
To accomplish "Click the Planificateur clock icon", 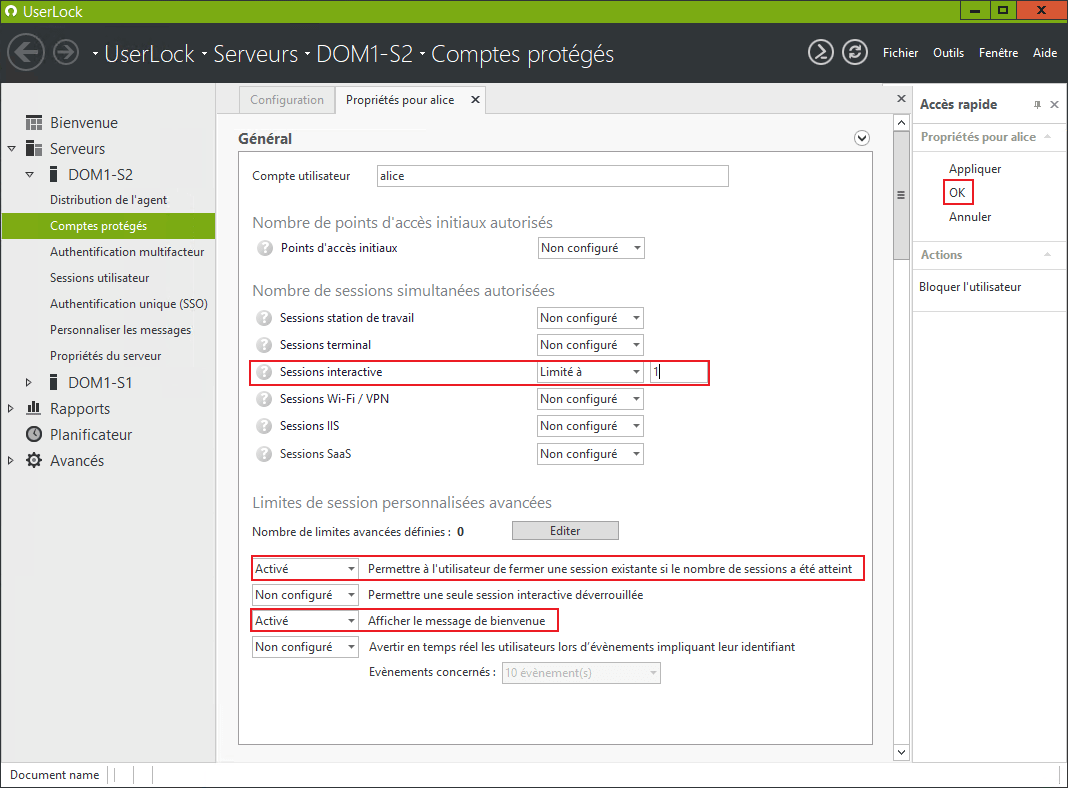I will pos(34,435).
